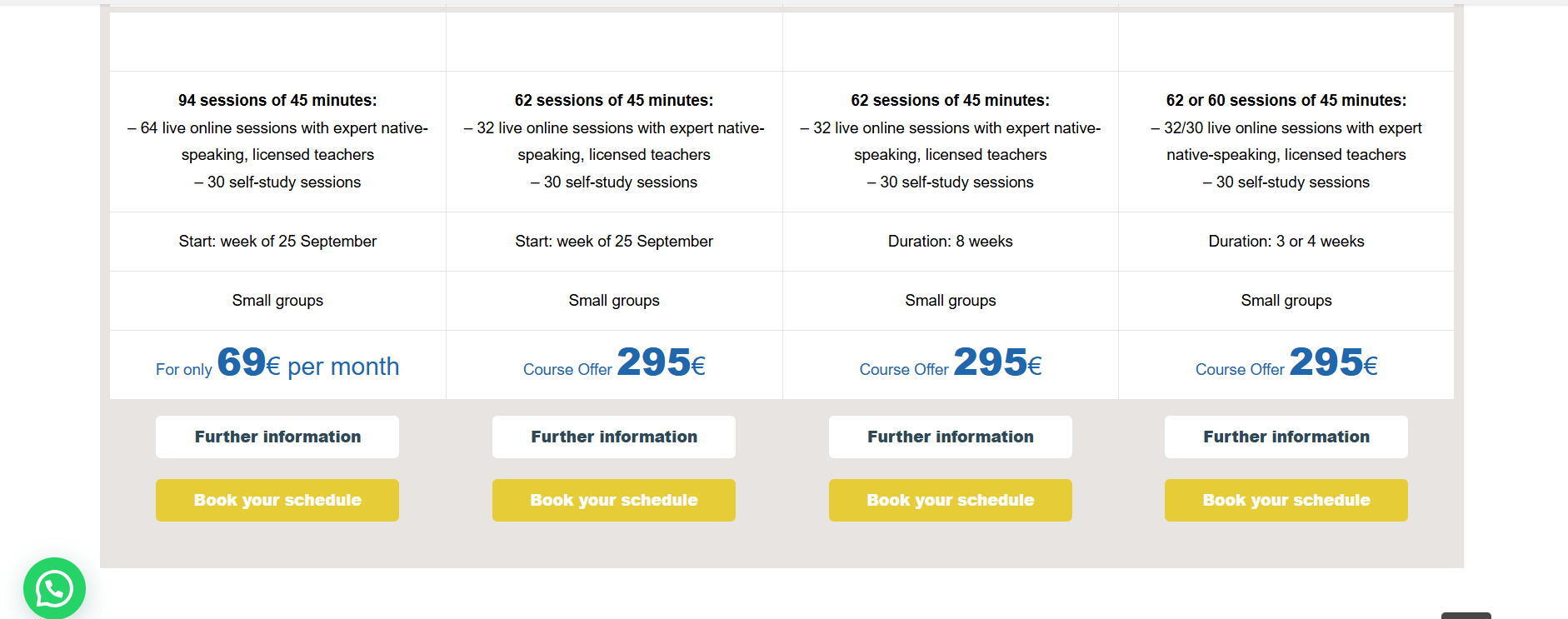Book your schedule for 8 weeks duration course

coord(951,500)
